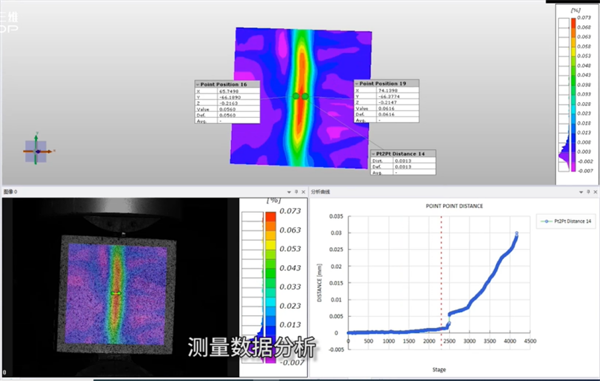Collapse the Point Position 16 label
Viewport: 600px width, 381px height.
(198, 84)
